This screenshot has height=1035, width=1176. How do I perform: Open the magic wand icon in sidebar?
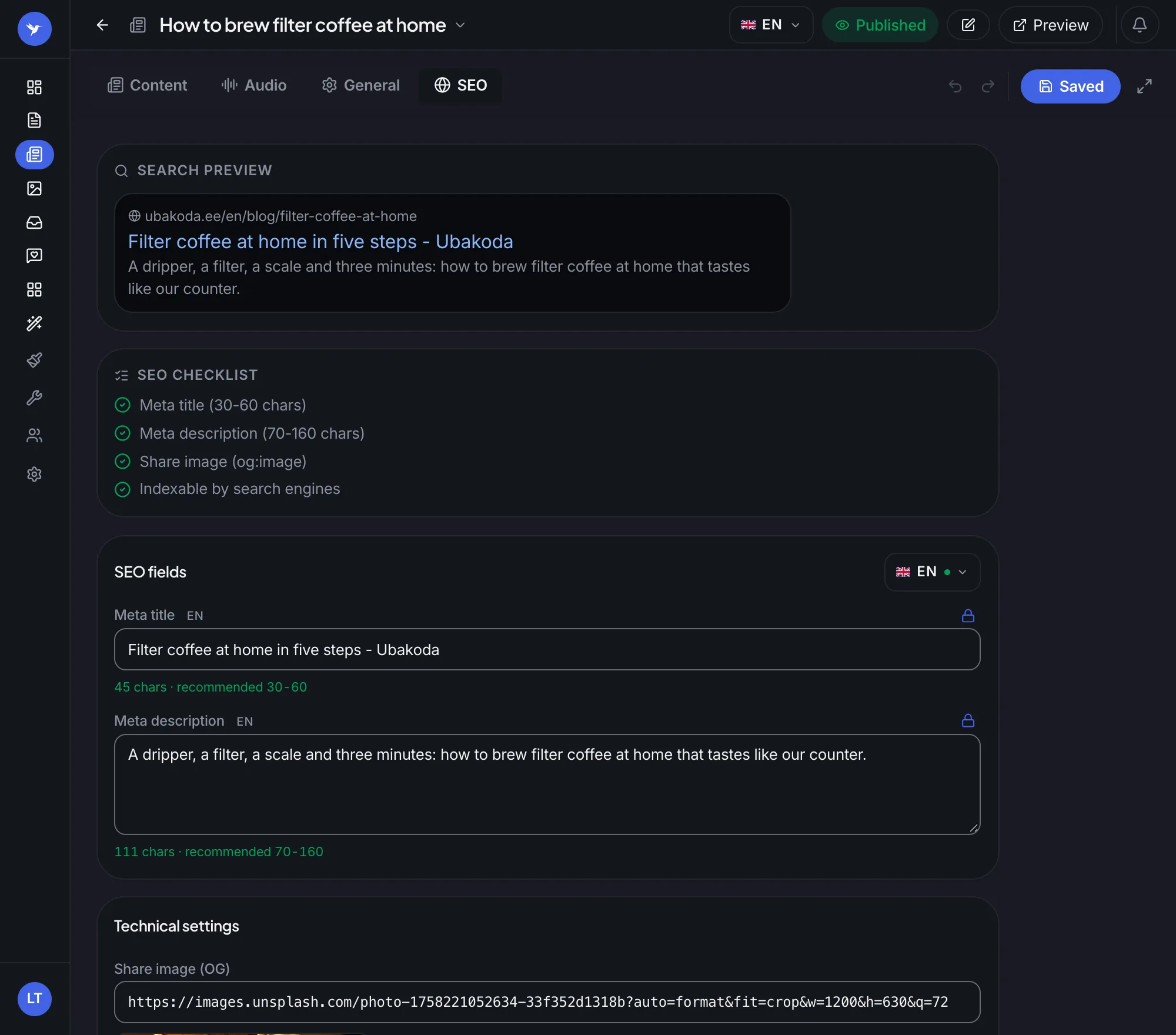tap(34, 323)
